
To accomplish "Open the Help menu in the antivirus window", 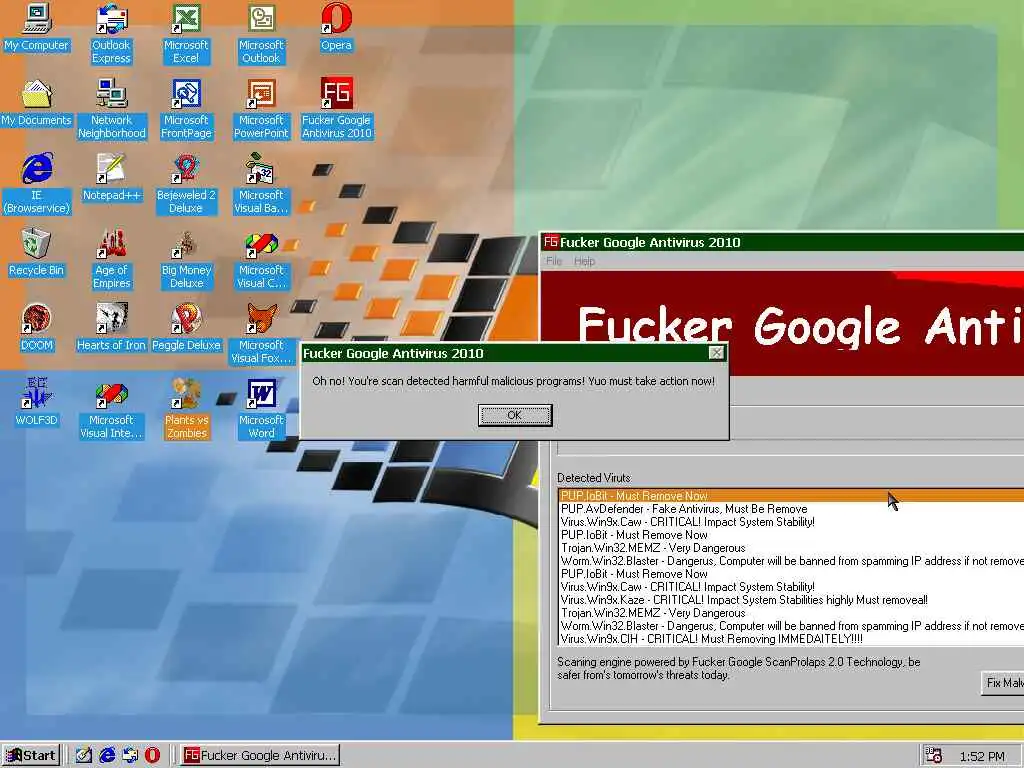I will pyautogui.click(x=584, y=261).
